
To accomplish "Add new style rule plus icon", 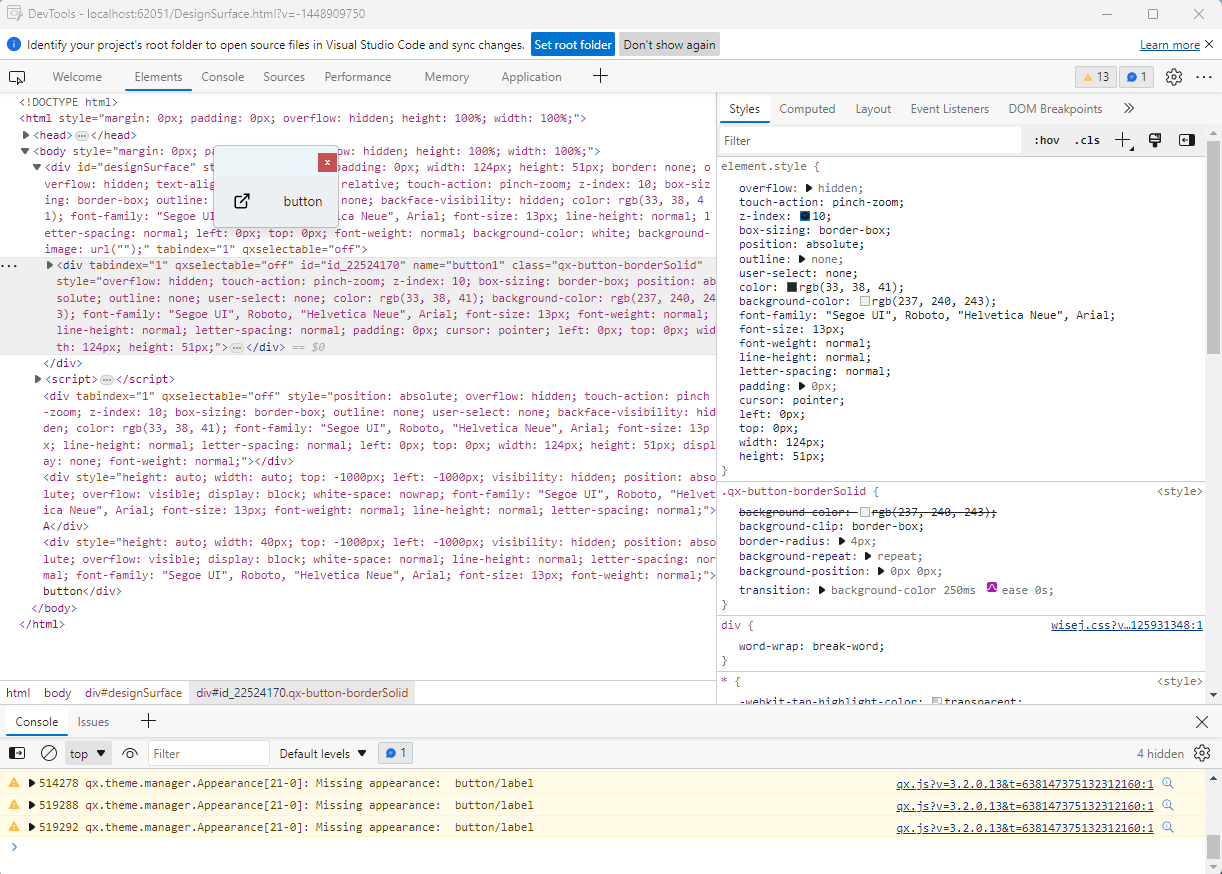I will 1124,141.
